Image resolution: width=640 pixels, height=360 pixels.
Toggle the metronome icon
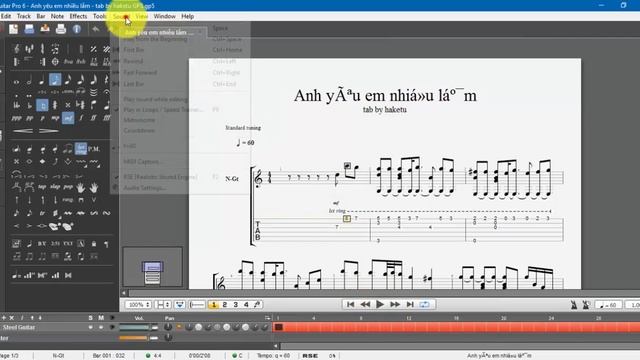pos(574,304)
